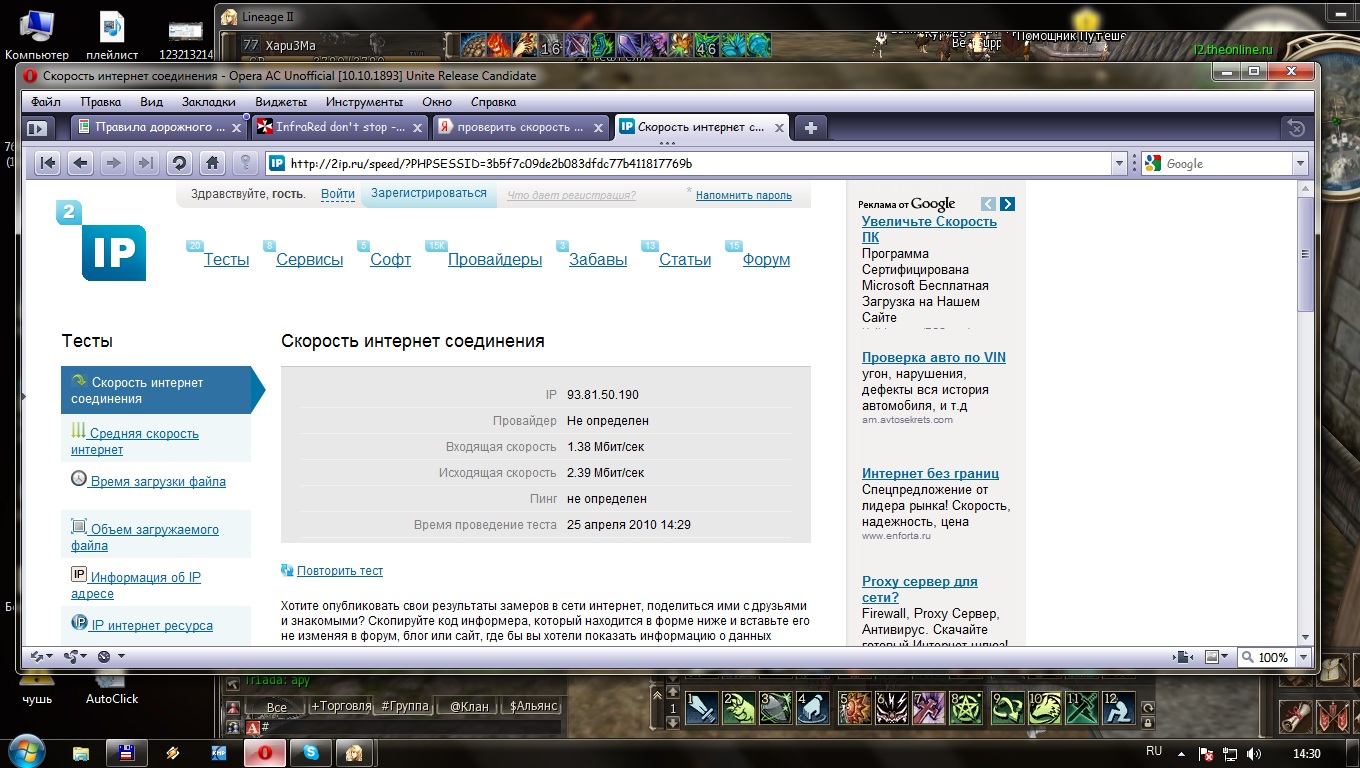The width and height of the screenshot is (1360, 768).
Task: Open the Справка menu
Action: [493, 101]
